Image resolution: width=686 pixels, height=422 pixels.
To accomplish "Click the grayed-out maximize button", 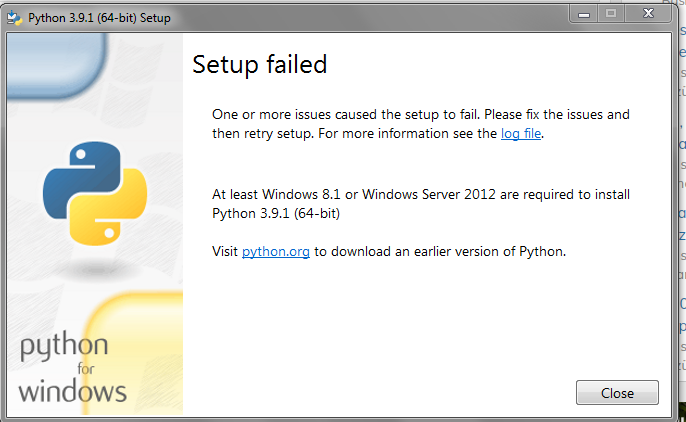I will point(611,14).
